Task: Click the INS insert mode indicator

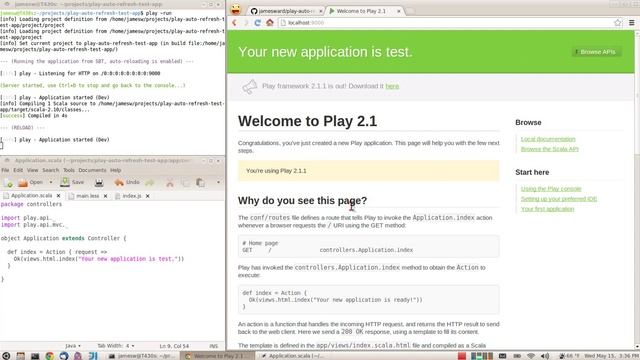Action: [x=213, y=346]
